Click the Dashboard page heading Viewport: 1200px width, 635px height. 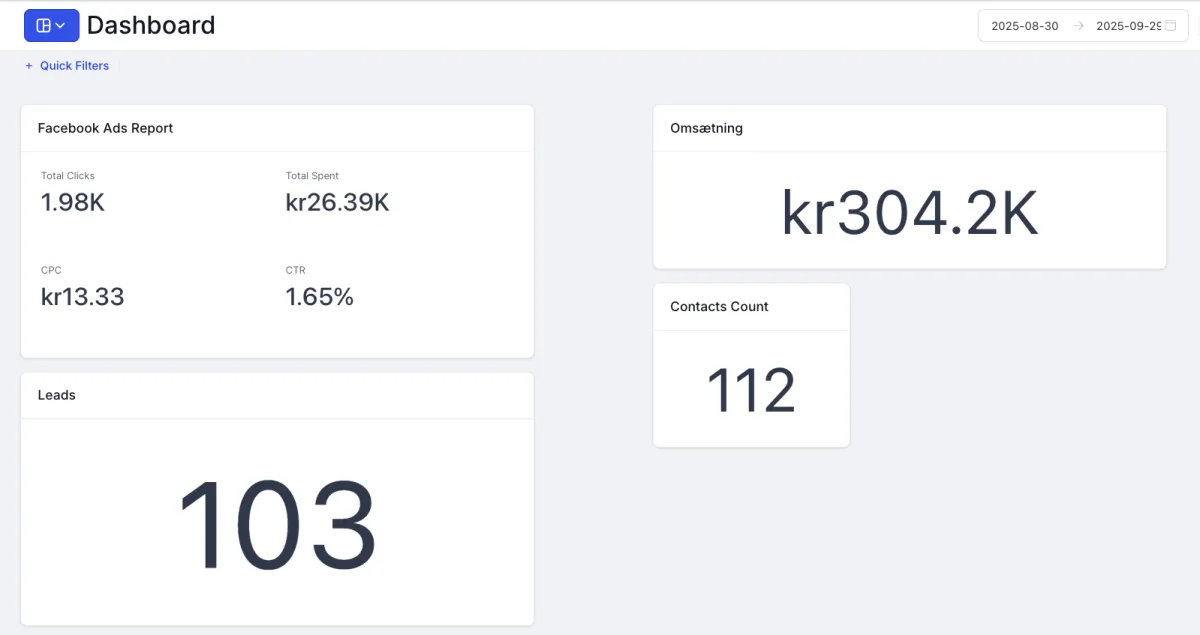click(151, 26)
